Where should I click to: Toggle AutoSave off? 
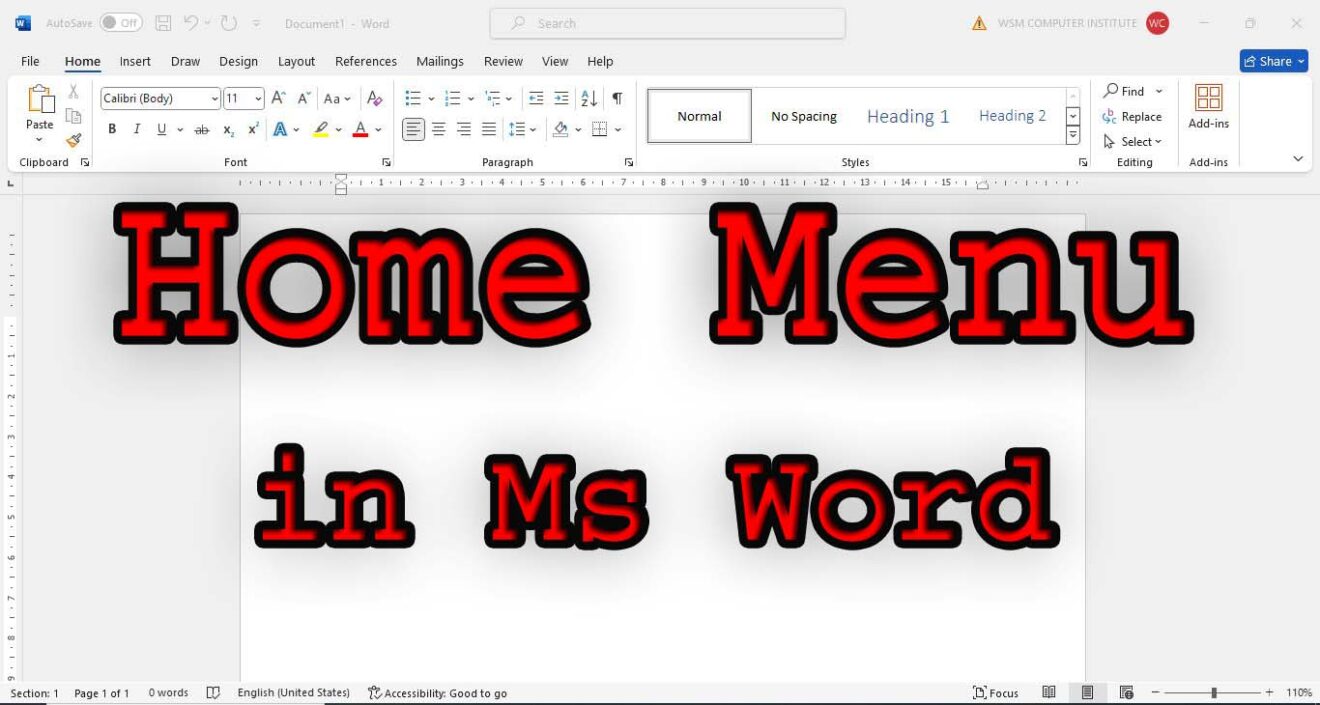click(x=119, y=21)
